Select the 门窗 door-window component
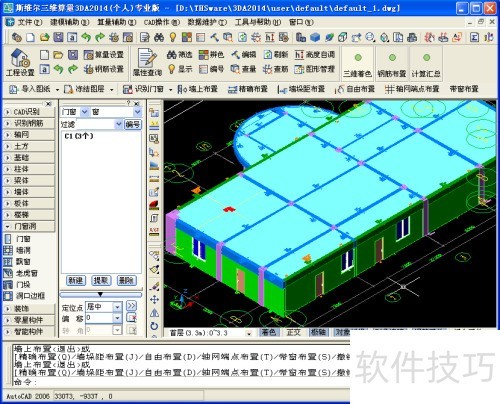Viewport: 500px width, 404px height. pyautogui.click(x=17, y=239)
